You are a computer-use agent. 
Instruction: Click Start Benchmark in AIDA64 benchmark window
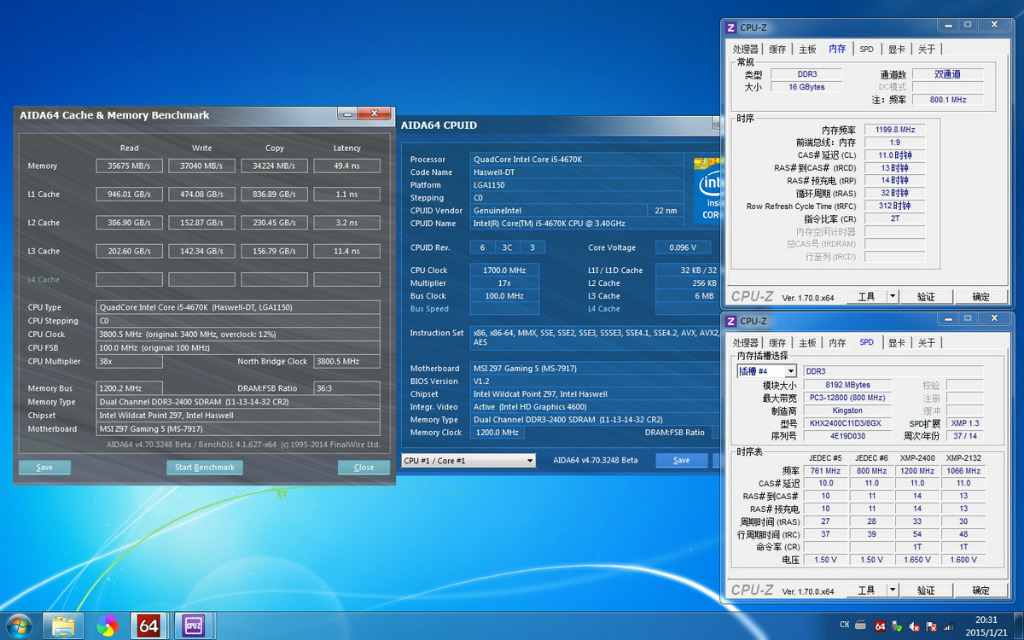204,468
